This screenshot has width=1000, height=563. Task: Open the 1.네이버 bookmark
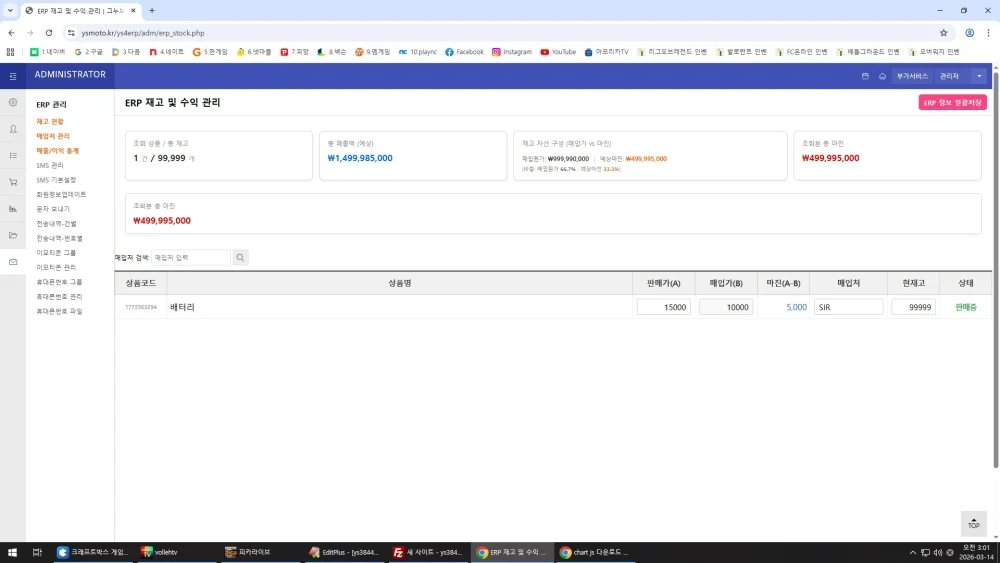(x=47, y=52)
